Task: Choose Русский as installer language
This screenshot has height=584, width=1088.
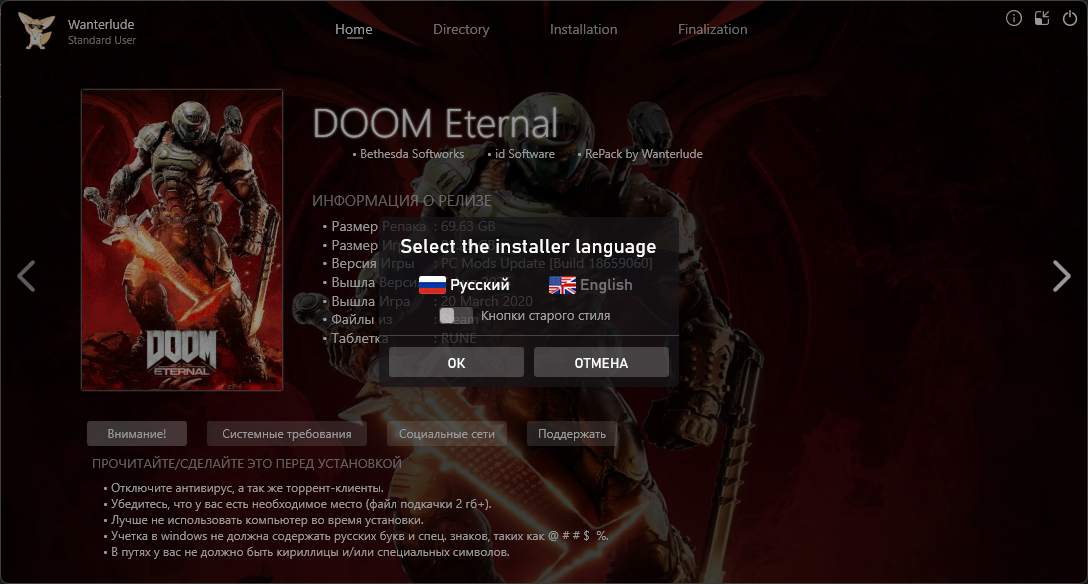Action: [x=479, y=285]
